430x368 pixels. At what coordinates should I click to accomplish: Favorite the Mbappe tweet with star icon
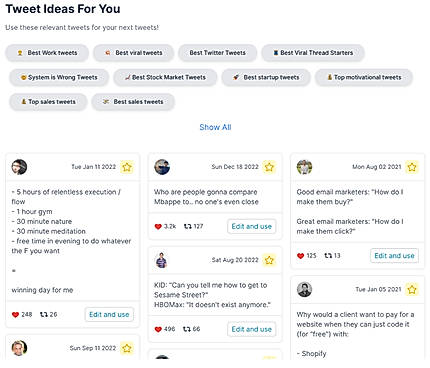point(269,167)
